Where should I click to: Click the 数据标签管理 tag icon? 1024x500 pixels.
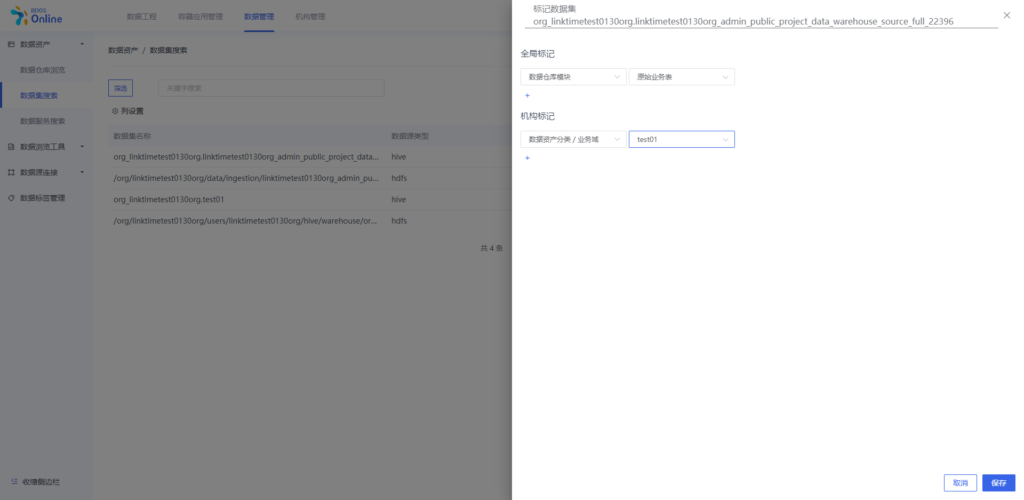[x=11, y=198]
